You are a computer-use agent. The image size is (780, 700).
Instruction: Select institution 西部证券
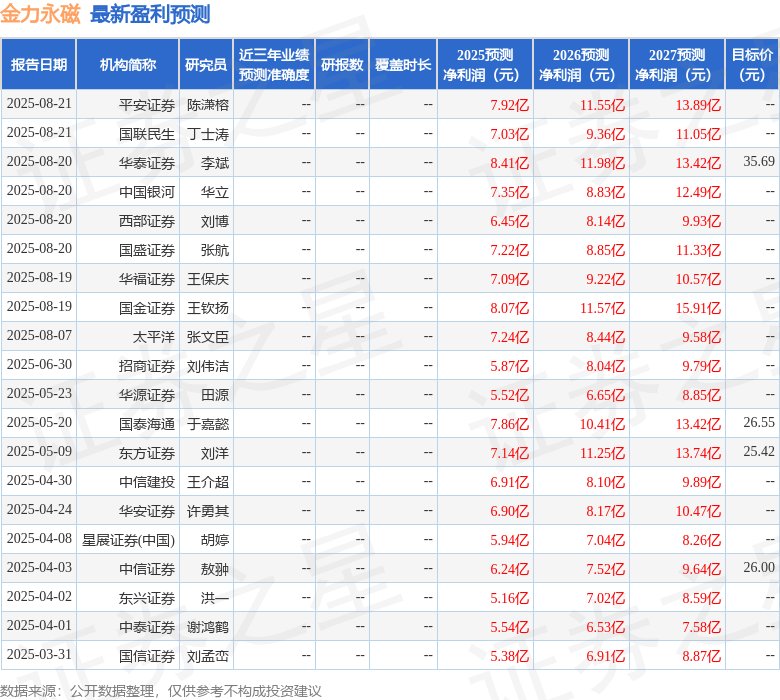click(147, 221)
